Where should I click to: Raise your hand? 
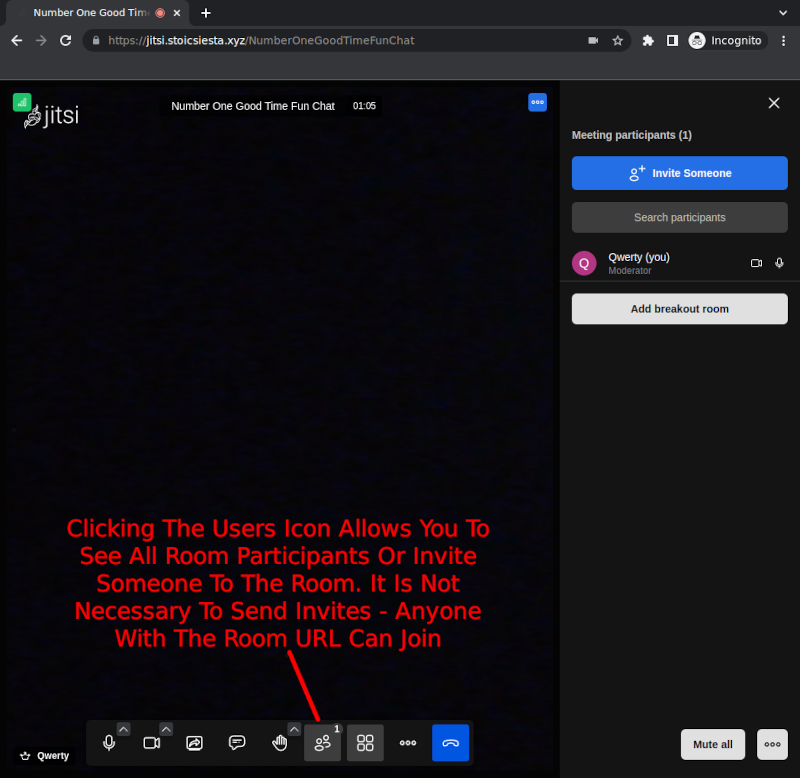tap(280, 743)
